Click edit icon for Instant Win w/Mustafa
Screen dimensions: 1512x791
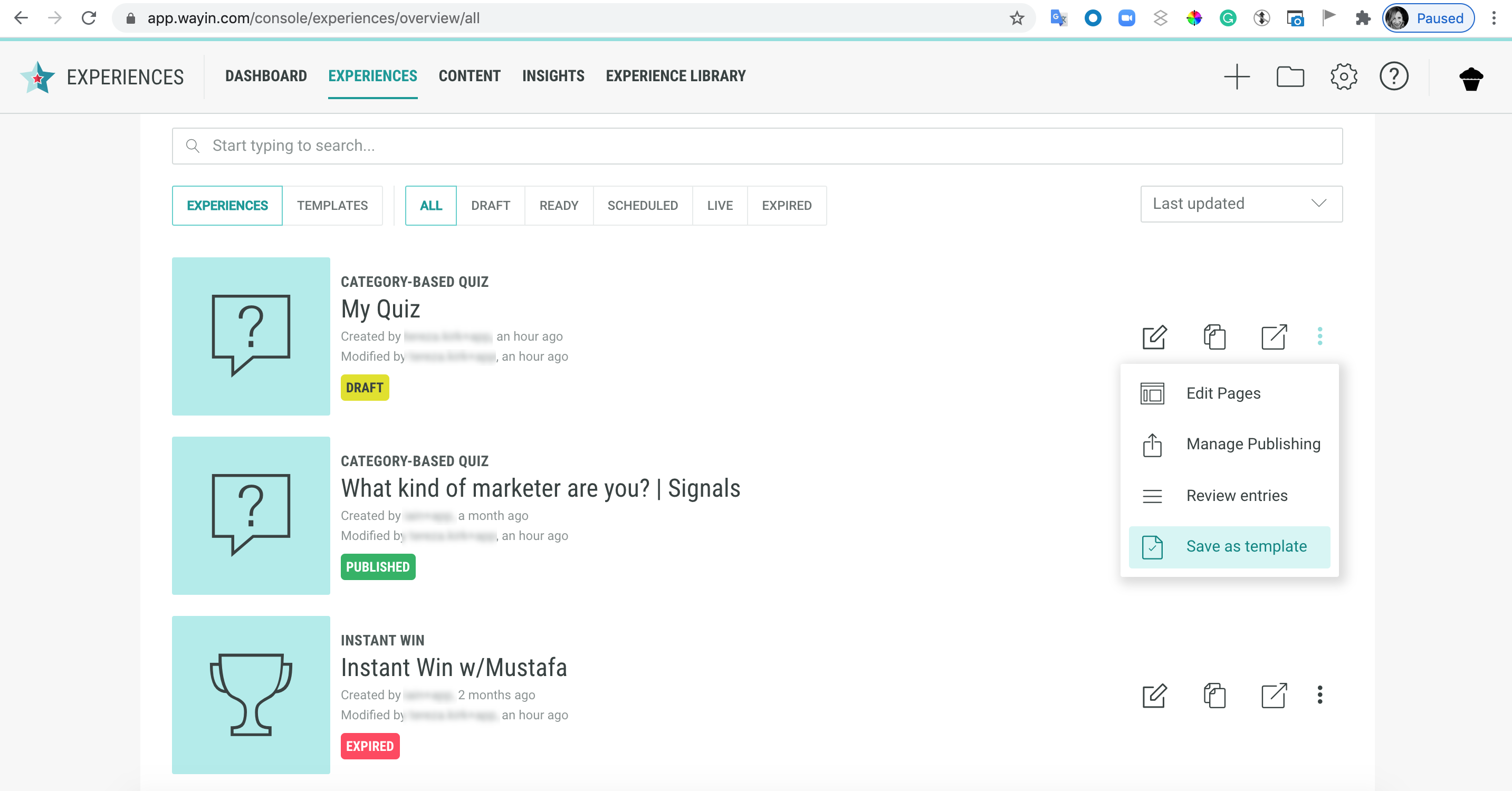pyautogui.click(x=1154, y=696)
